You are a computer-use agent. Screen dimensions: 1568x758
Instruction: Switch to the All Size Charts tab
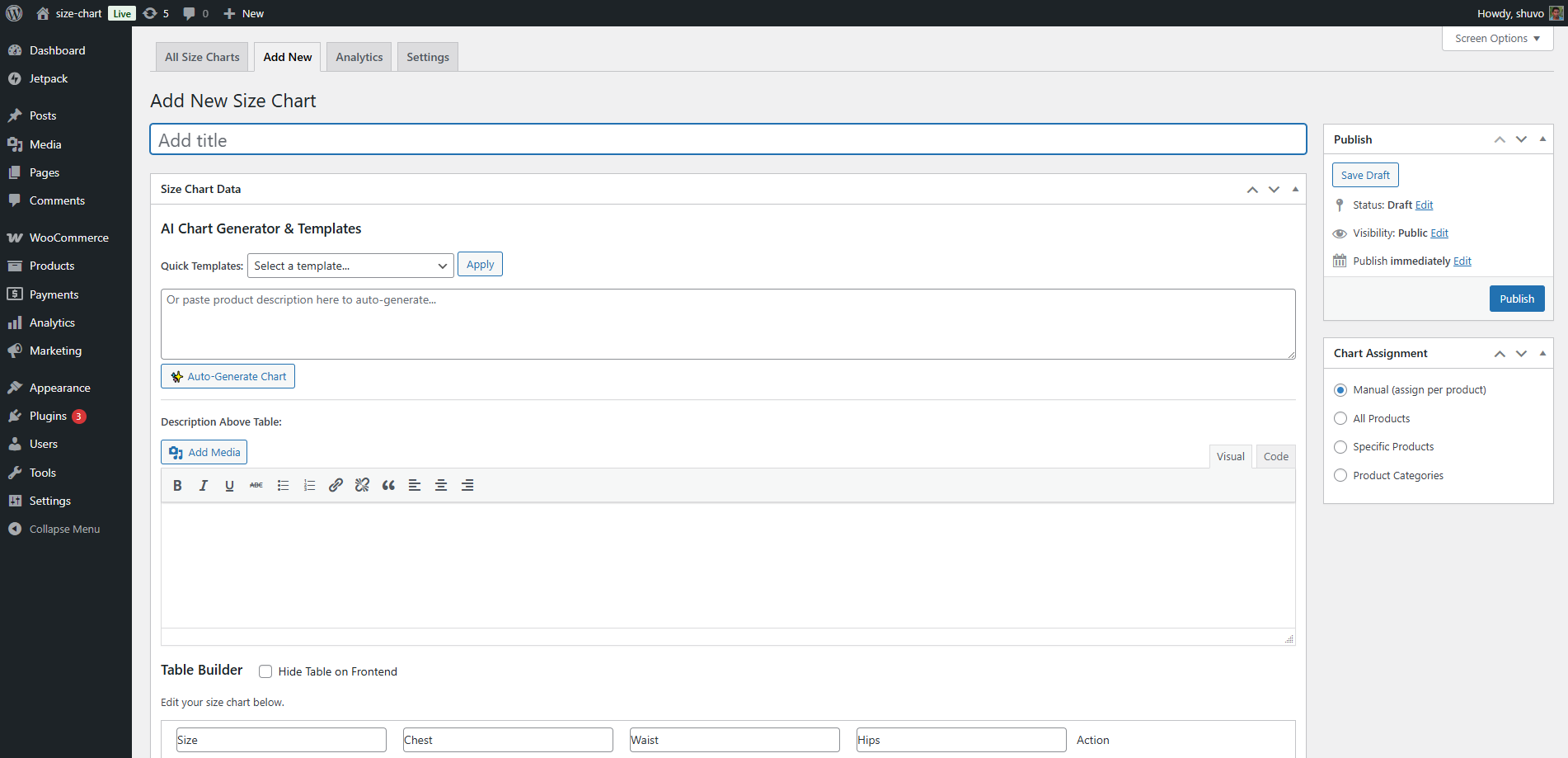pyautogui.click(x=202, y=57)
